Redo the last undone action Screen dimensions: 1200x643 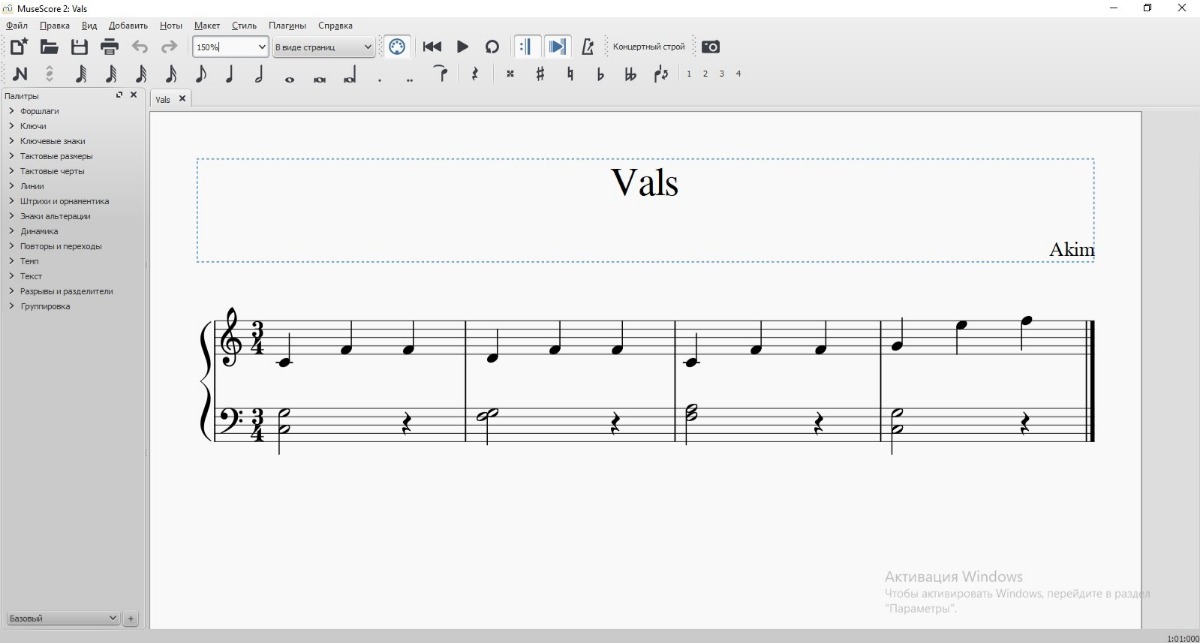point(170,47)
